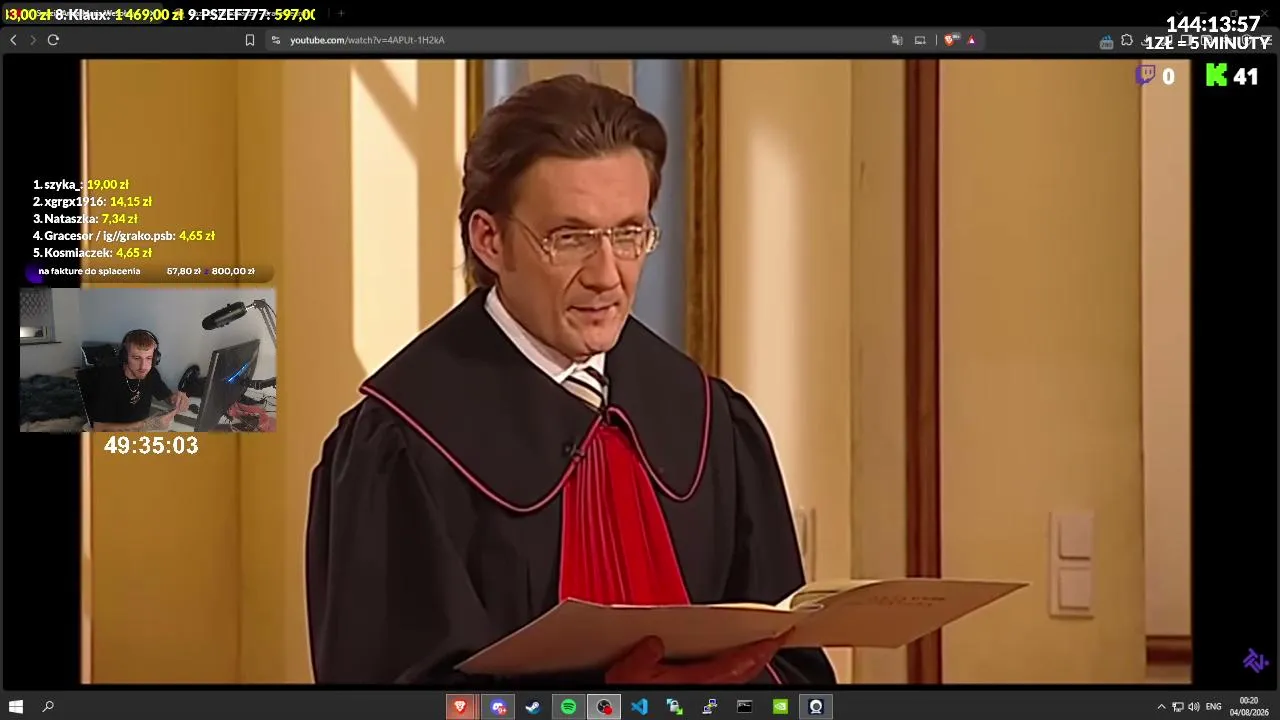This screenshot has width=1280, height=720.
Task: Go back to the previous page
Action: click(13, 40)
